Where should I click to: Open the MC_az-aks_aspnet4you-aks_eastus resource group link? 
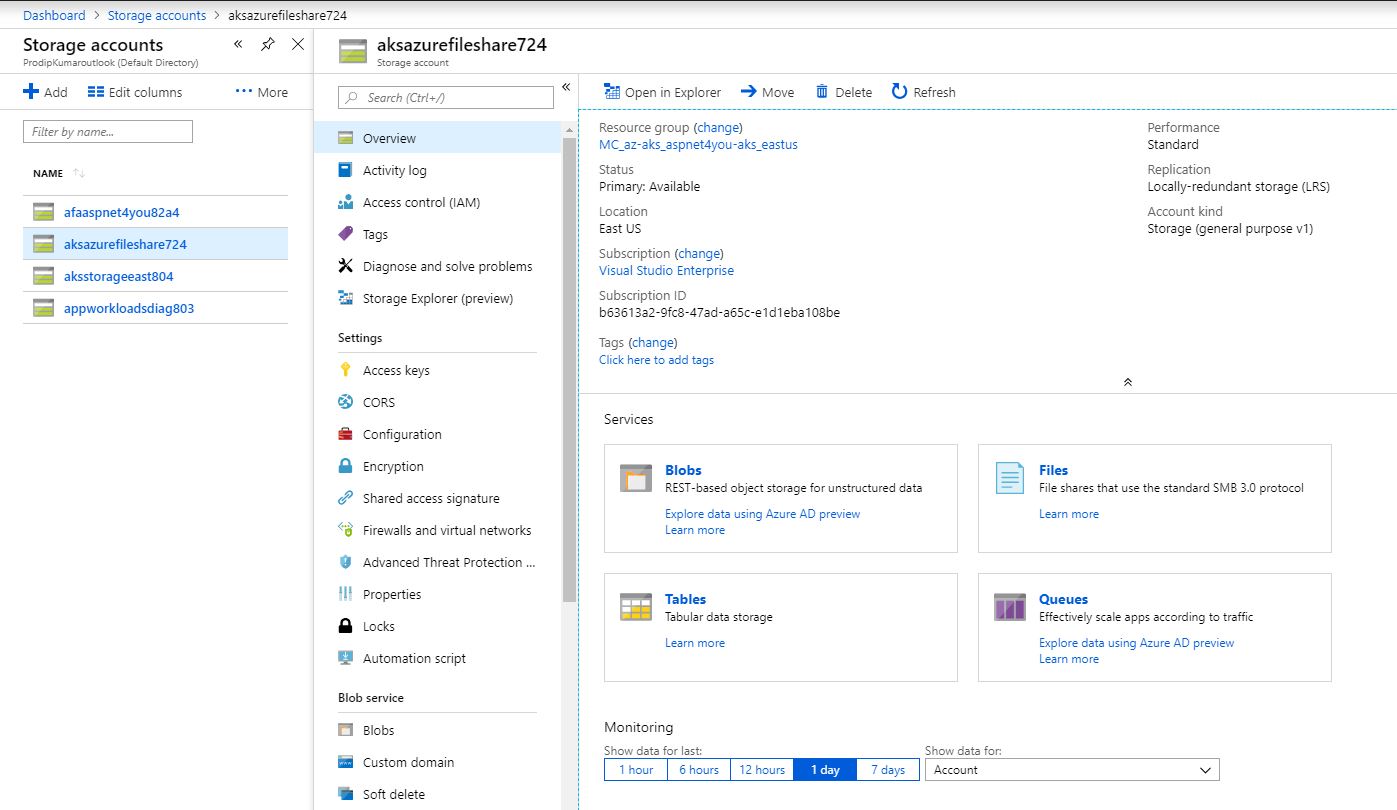(x=698, y=145)
